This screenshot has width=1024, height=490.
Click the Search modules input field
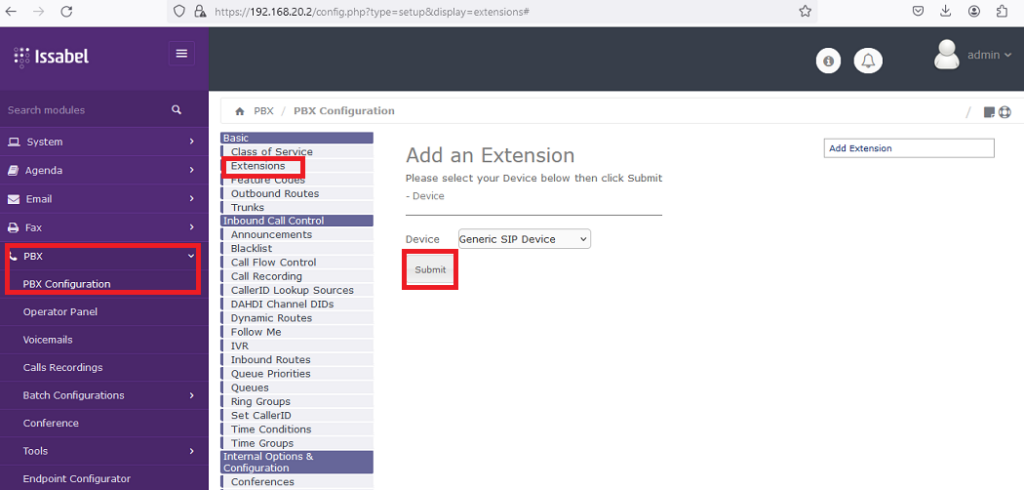coord(80,110)
